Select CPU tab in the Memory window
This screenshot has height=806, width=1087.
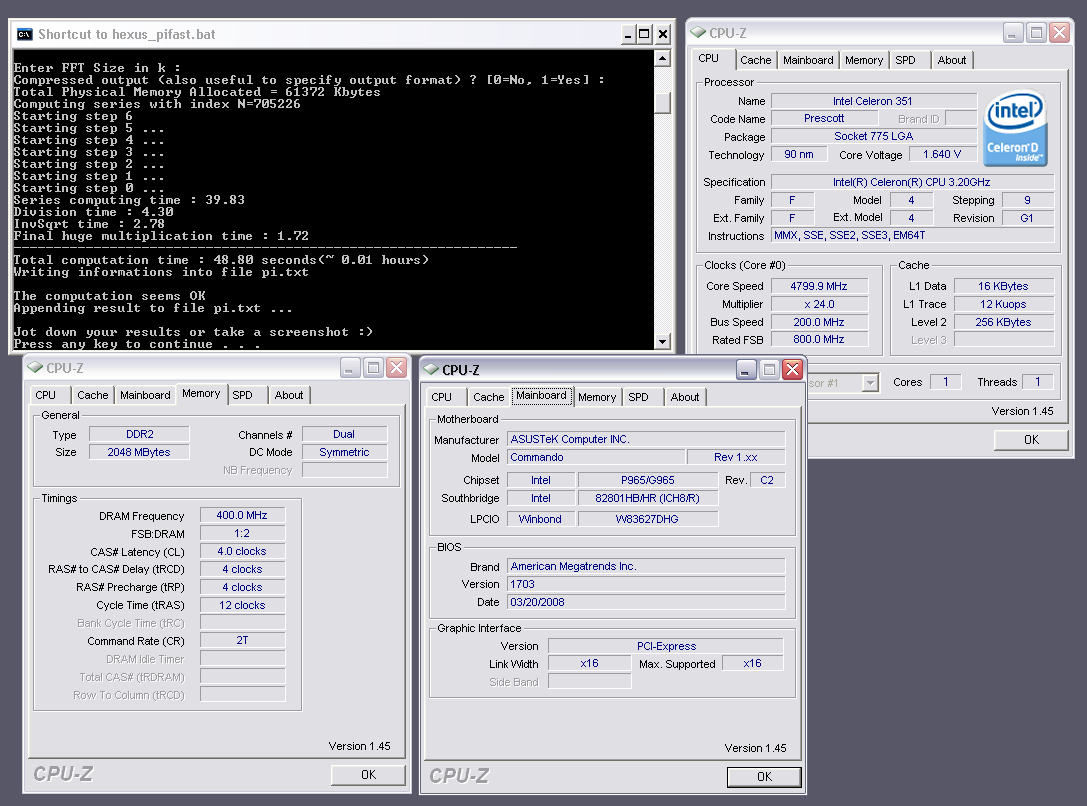point(46,395)
